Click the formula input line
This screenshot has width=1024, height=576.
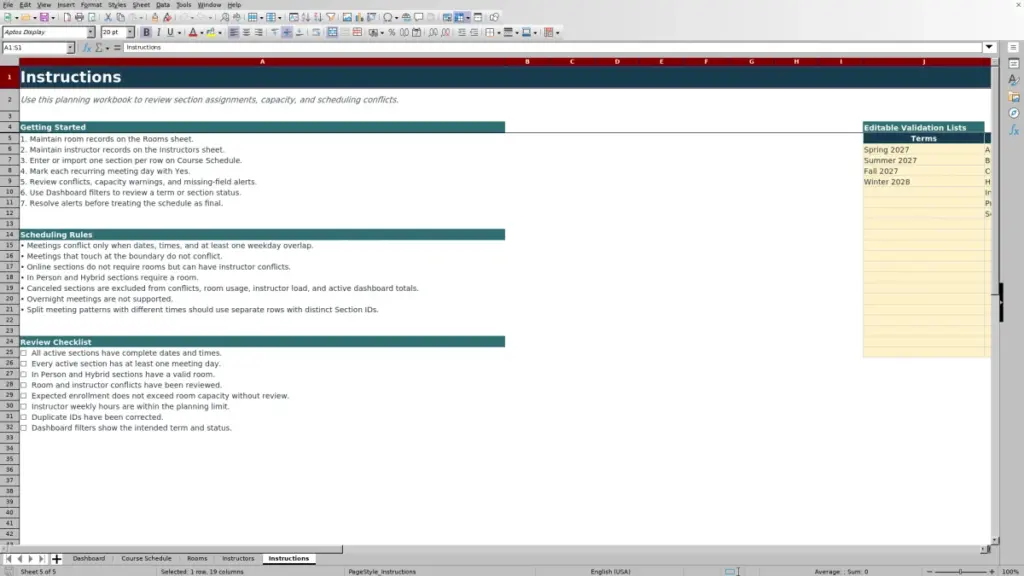552,48
